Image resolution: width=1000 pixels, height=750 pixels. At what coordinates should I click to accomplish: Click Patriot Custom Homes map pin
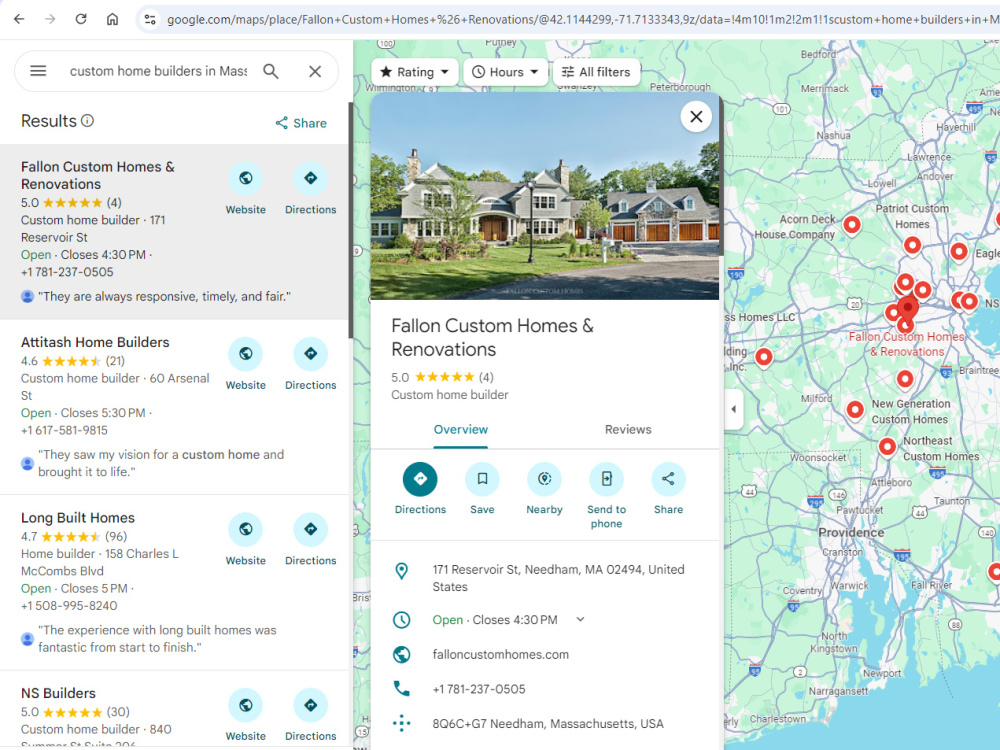(x=913, y=245)
